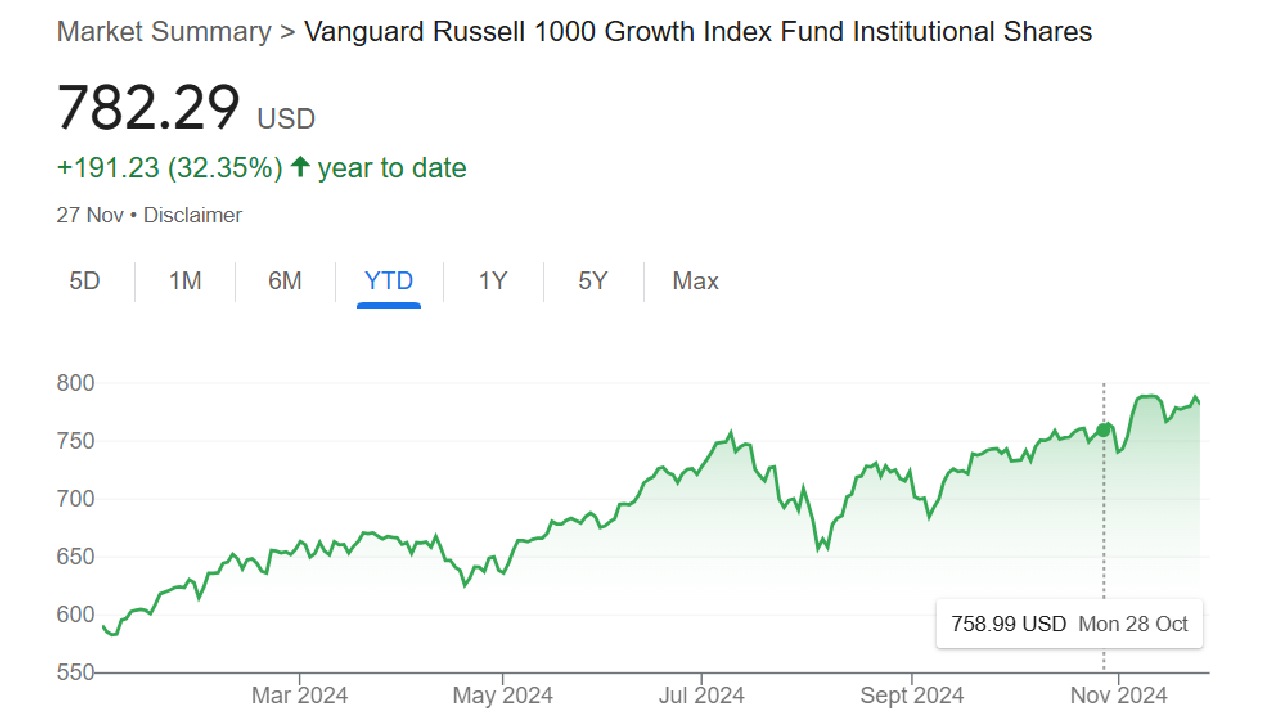This screenshot has width=1280, height=720.
Task: Click the 782.29 price value
Action: pyautogui.click(x=149, y=108)
